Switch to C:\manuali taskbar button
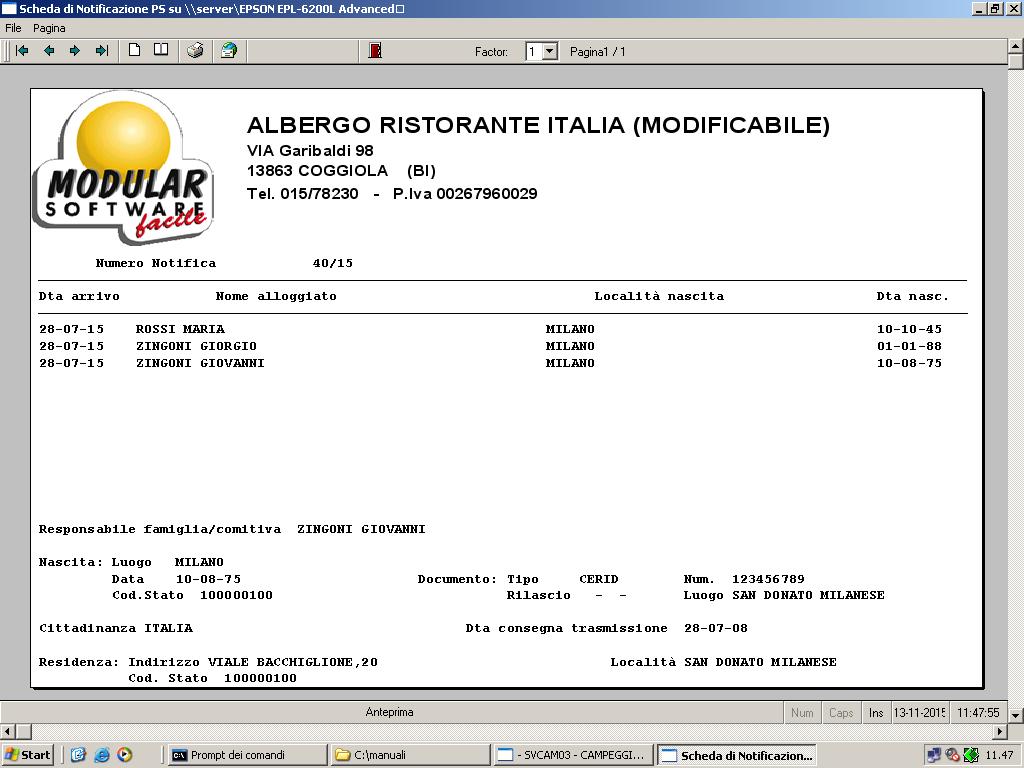 [409, 755]
